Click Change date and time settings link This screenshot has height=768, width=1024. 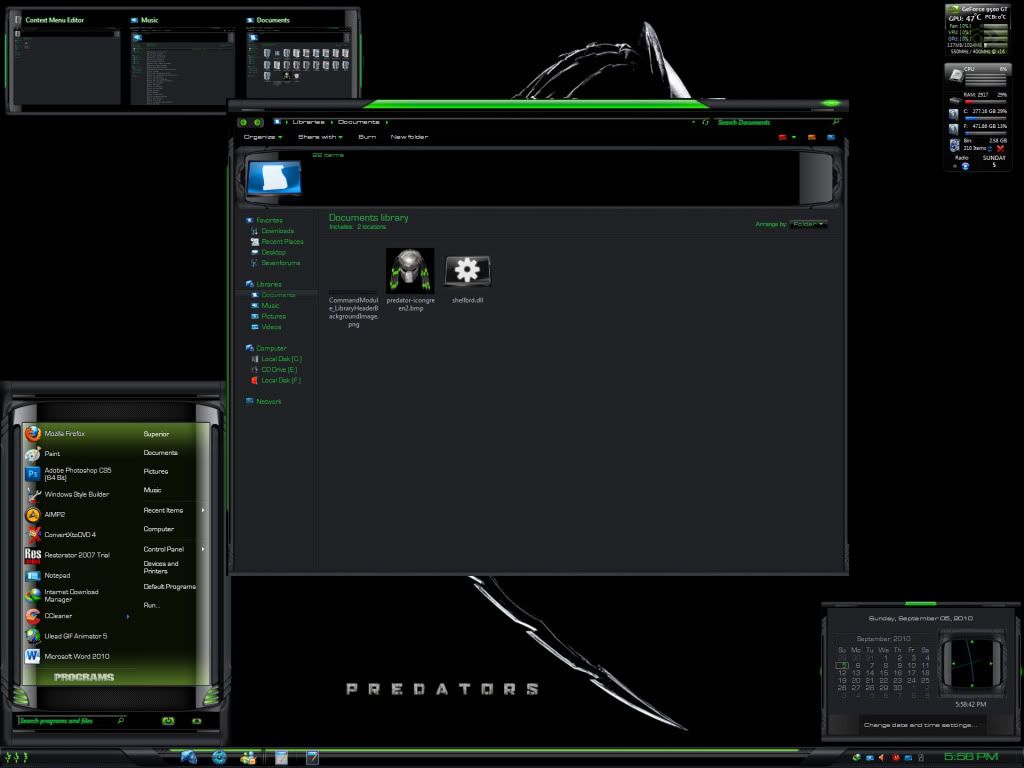click(920, 725)
